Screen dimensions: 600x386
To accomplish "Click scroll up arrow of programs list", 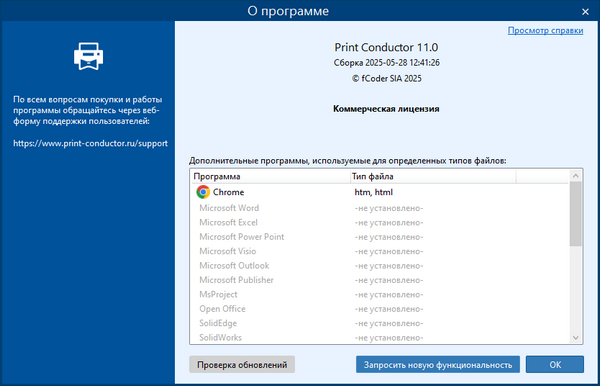I will click(x=576, y=176).
